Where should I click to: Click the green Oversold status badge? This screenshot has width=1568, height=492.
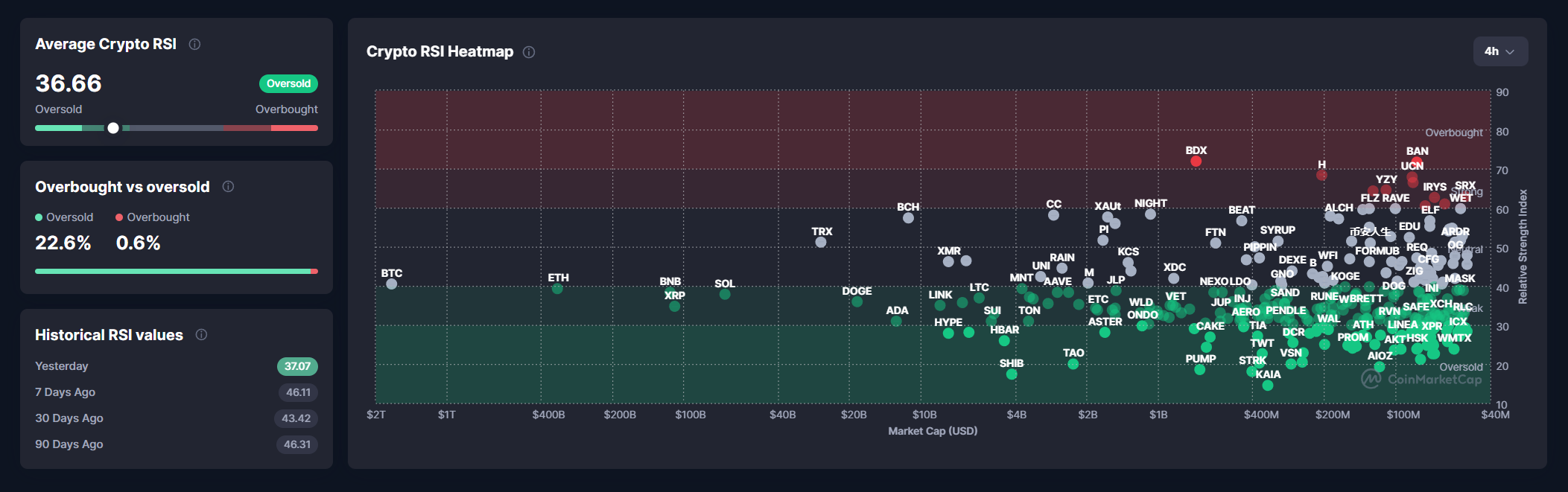click(288, 83)
